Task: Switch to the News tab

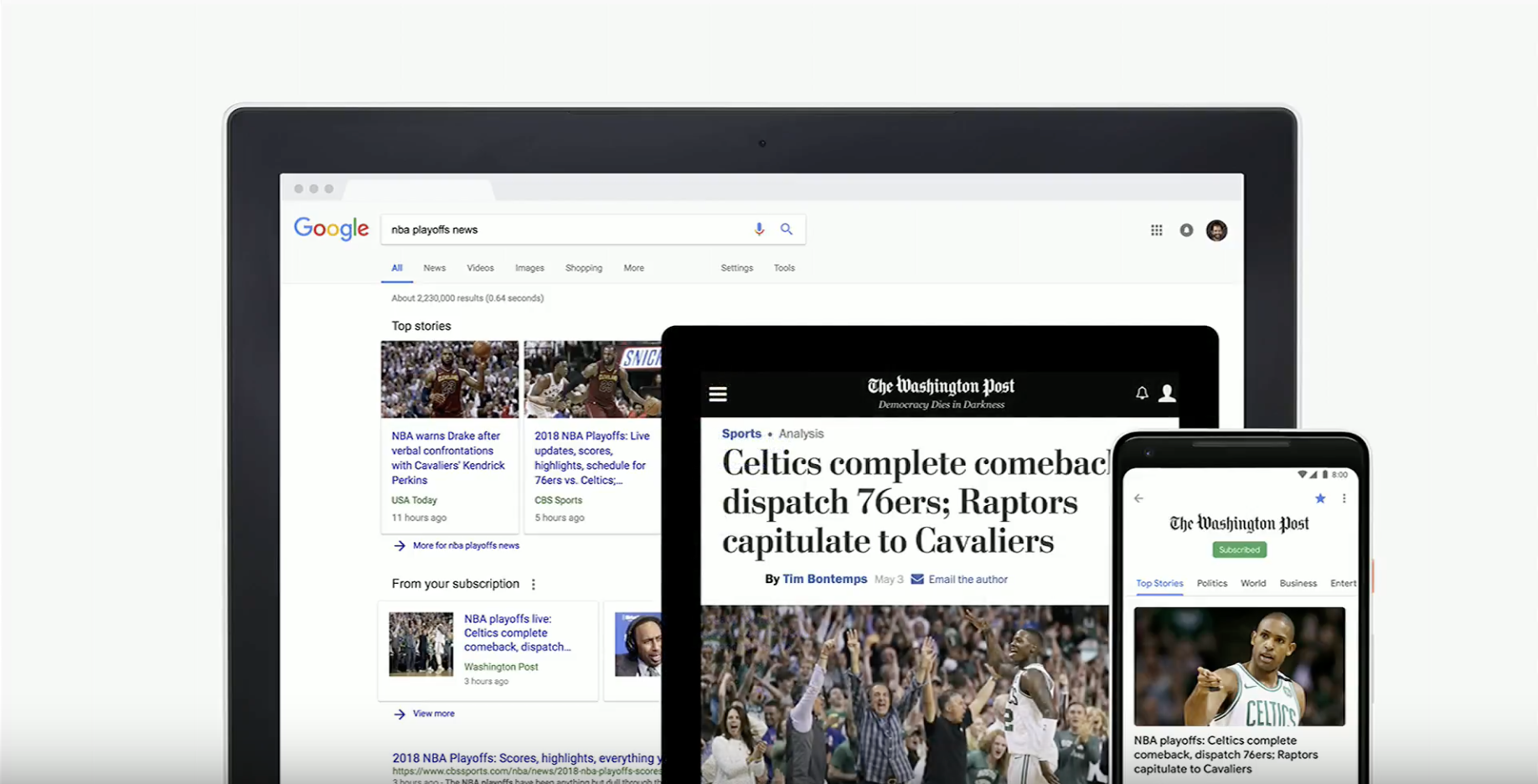Action: [435, 268]
